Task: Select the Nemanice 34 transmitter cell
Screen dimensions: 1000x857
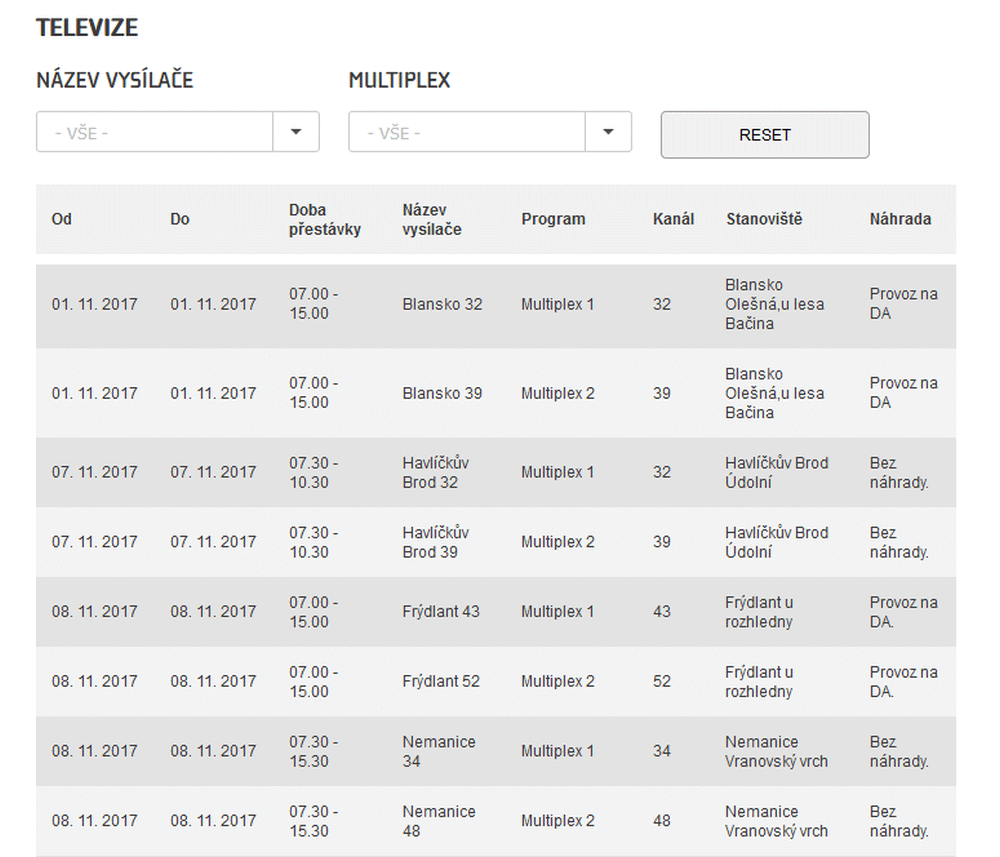Action: coord(439,751)
